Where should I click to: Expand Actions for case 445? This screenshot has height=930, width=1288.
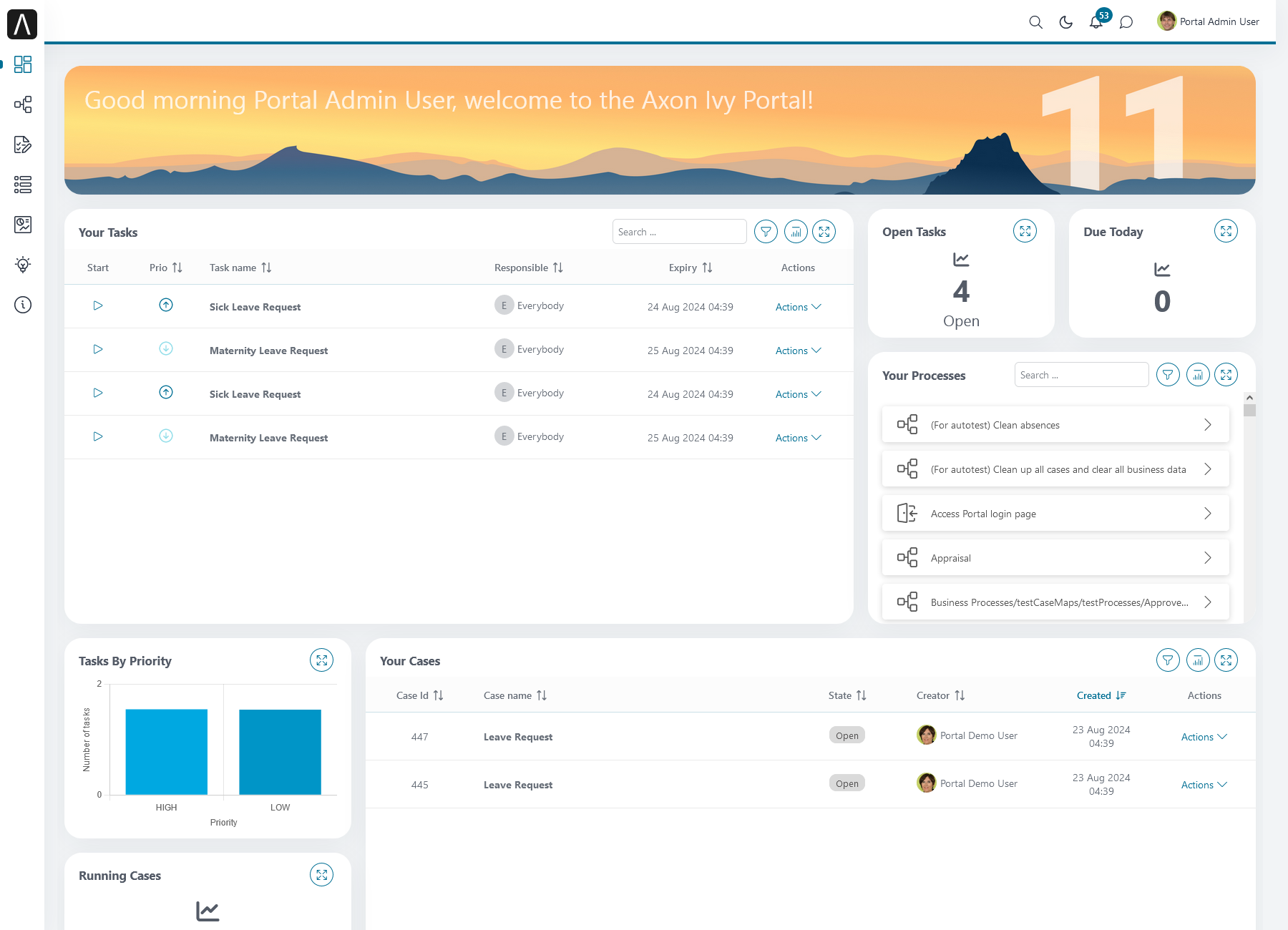click(x=1204, y=785)
